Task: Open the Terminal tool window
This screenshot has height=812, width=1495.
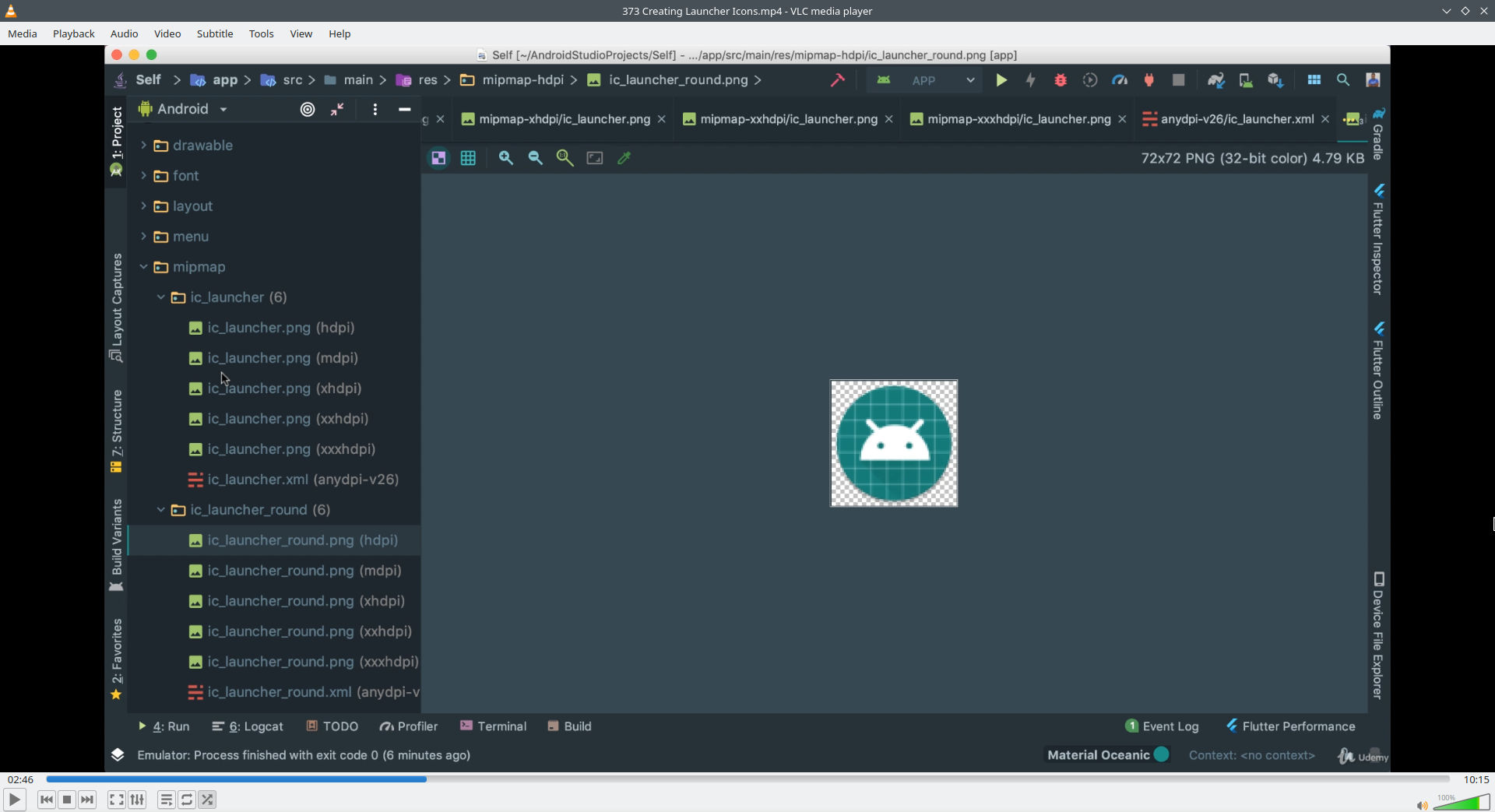Action: (x=493, y=726)
